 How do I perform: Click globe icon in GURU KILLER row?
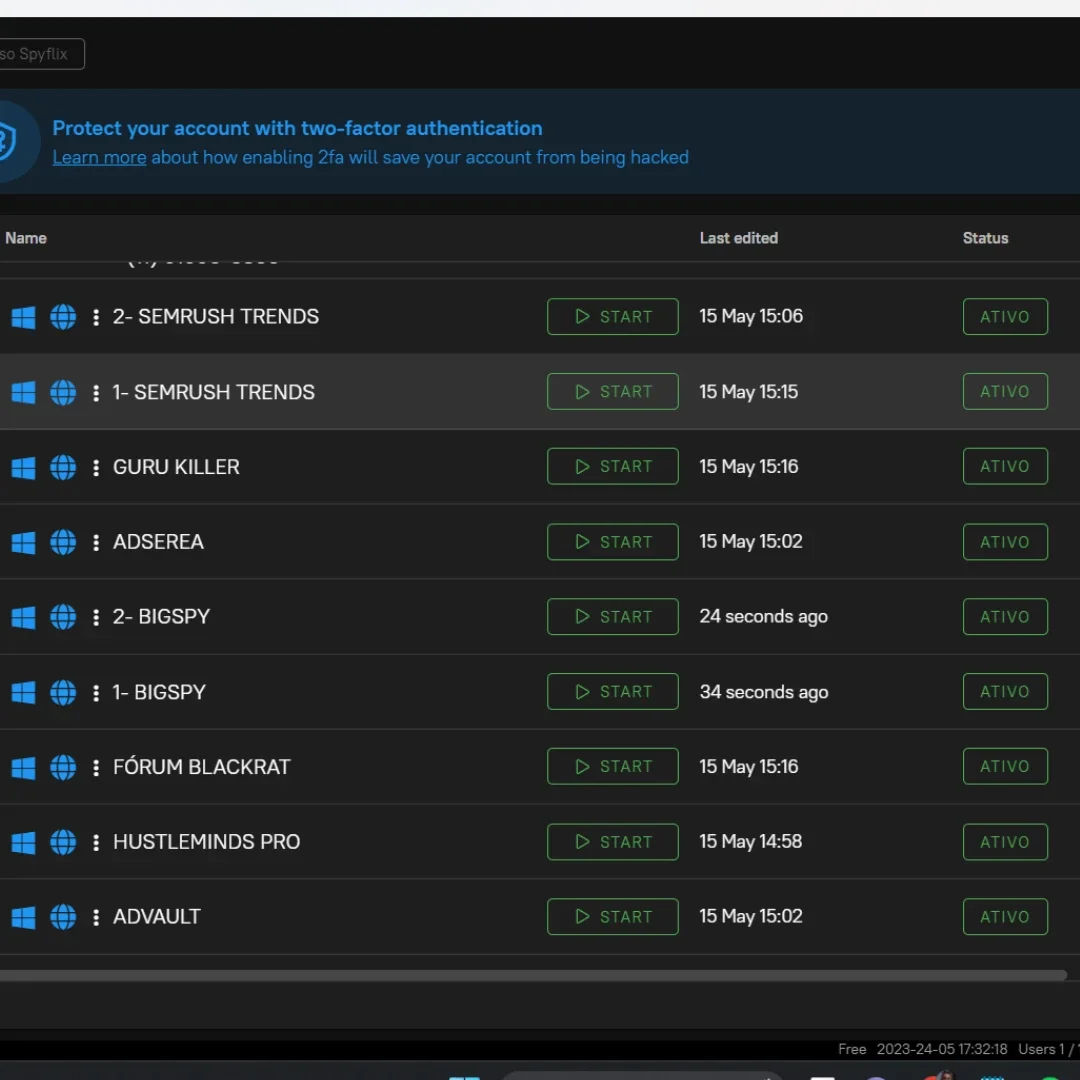[x=63, y=467]
